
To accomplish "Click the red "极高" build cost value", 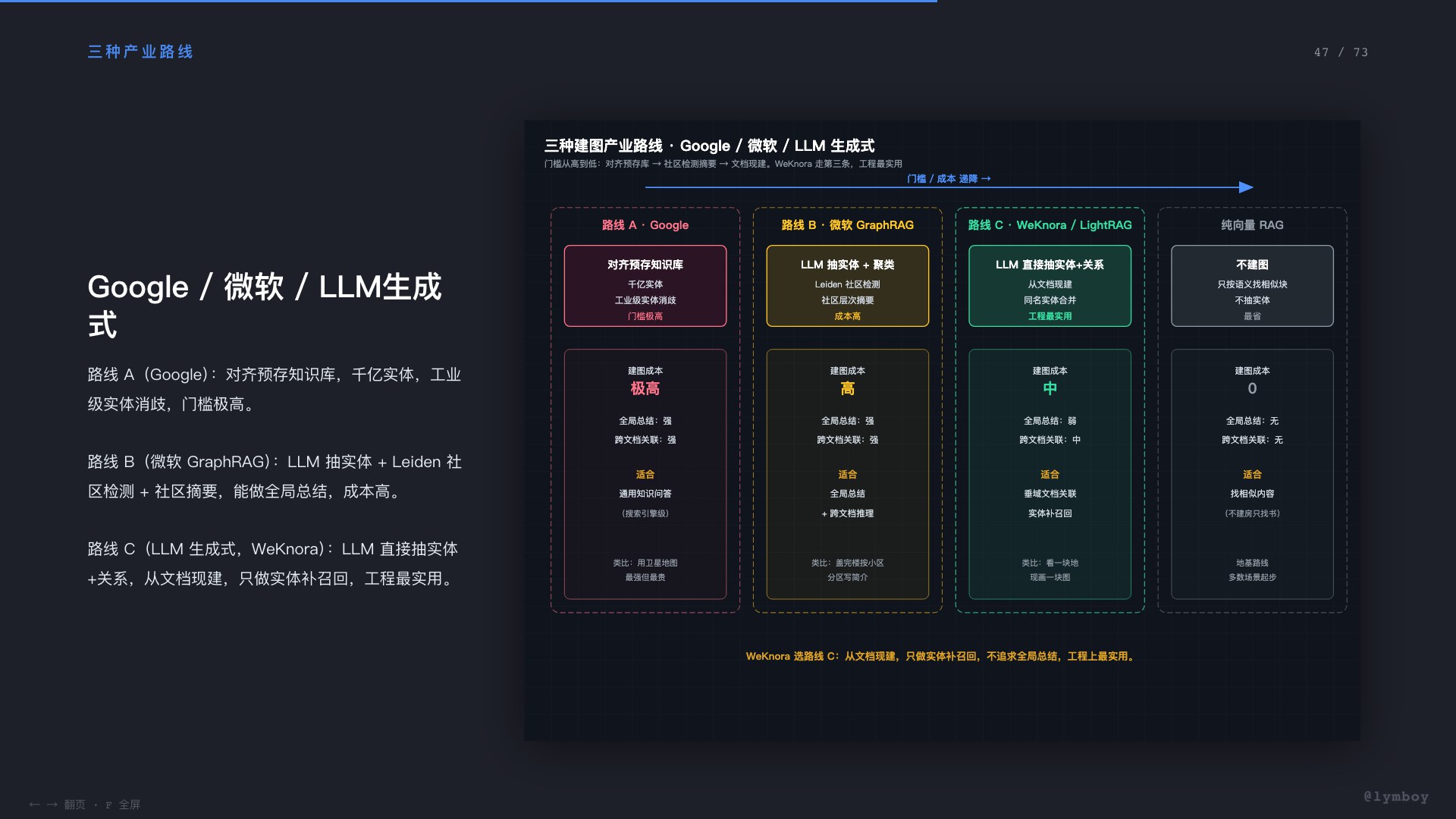I will [645, 389].
